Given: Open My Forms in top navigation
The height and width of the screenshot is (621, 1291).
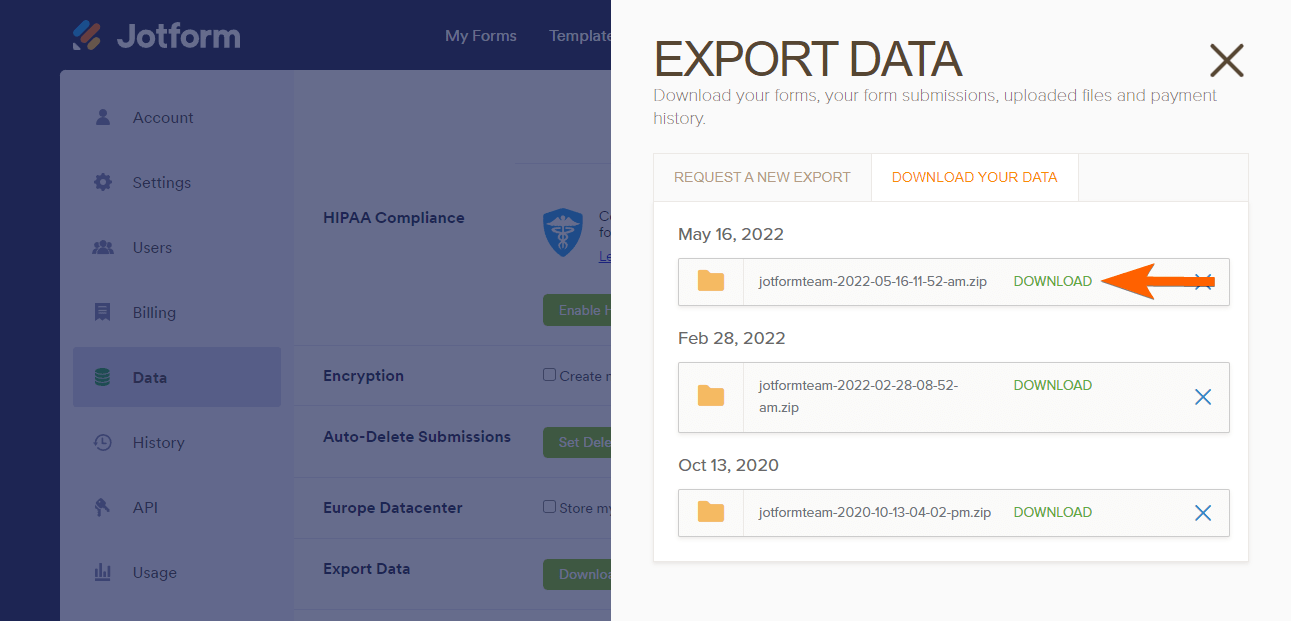Looking at the screenshot, I should [481, 36].
